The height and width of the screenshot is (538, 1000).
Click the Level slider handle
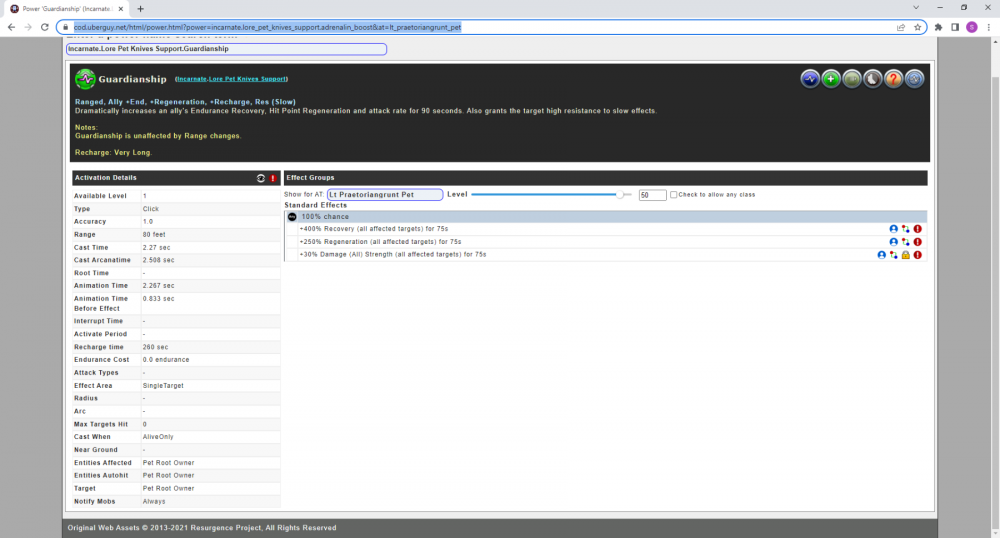622,195
